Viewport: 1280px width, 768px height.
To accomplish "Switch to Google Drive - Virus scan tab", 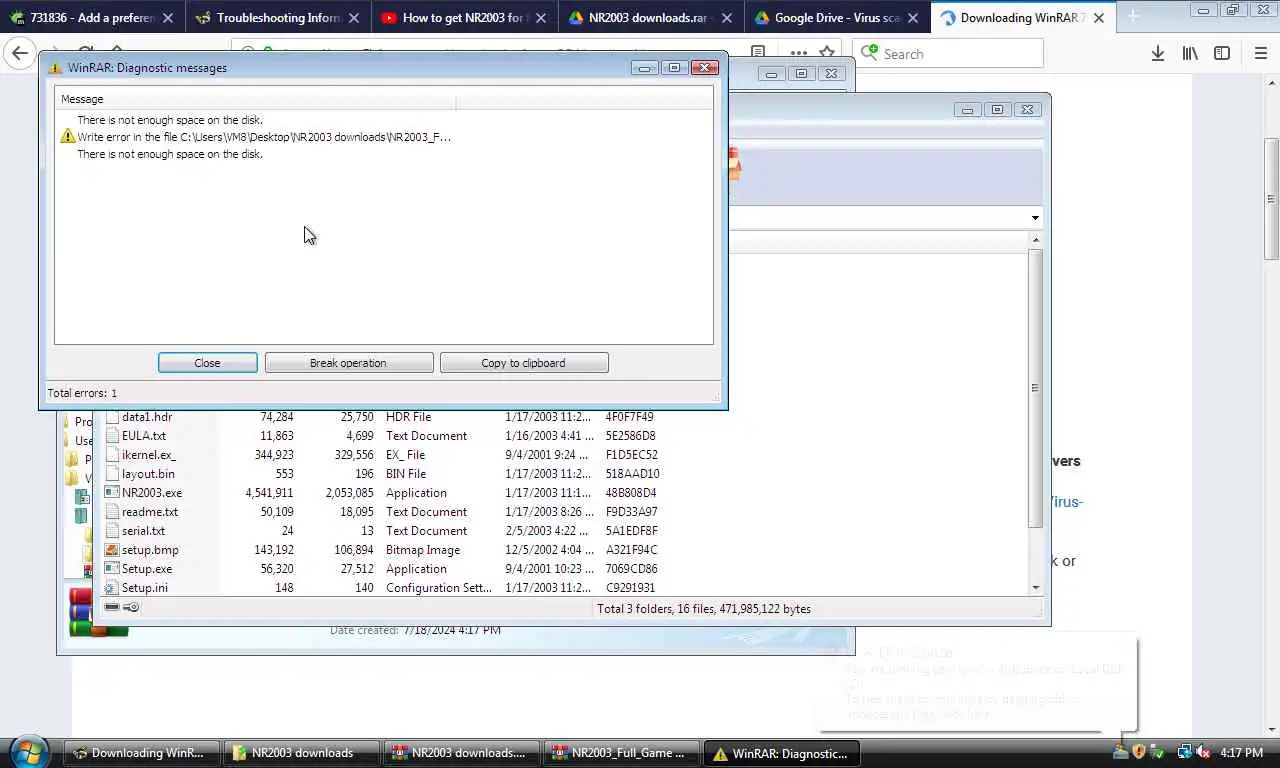I will [x=836, y=18].
